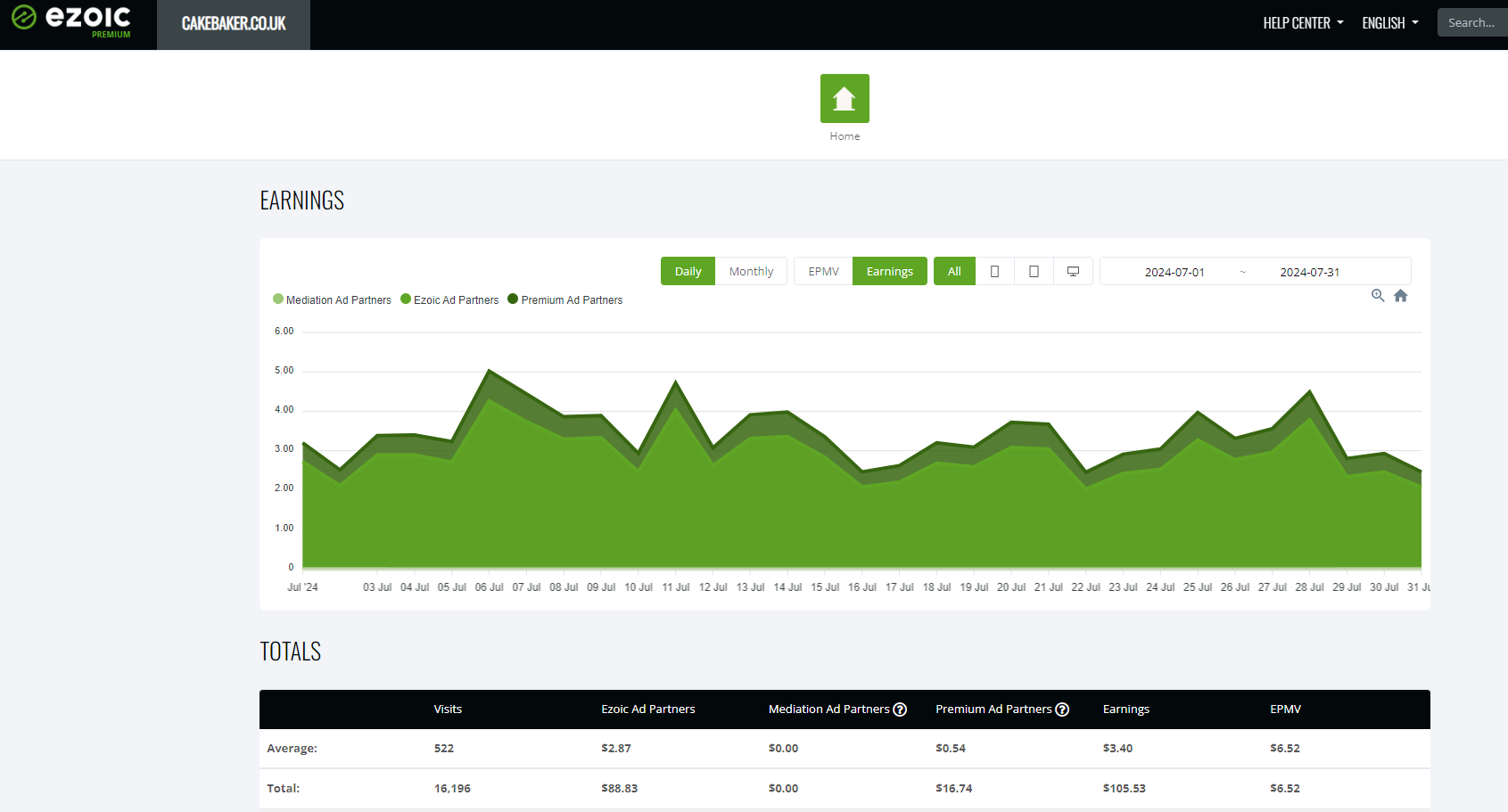Click the EPMV column header
1508x812 pixels.
coord(1285,709)
